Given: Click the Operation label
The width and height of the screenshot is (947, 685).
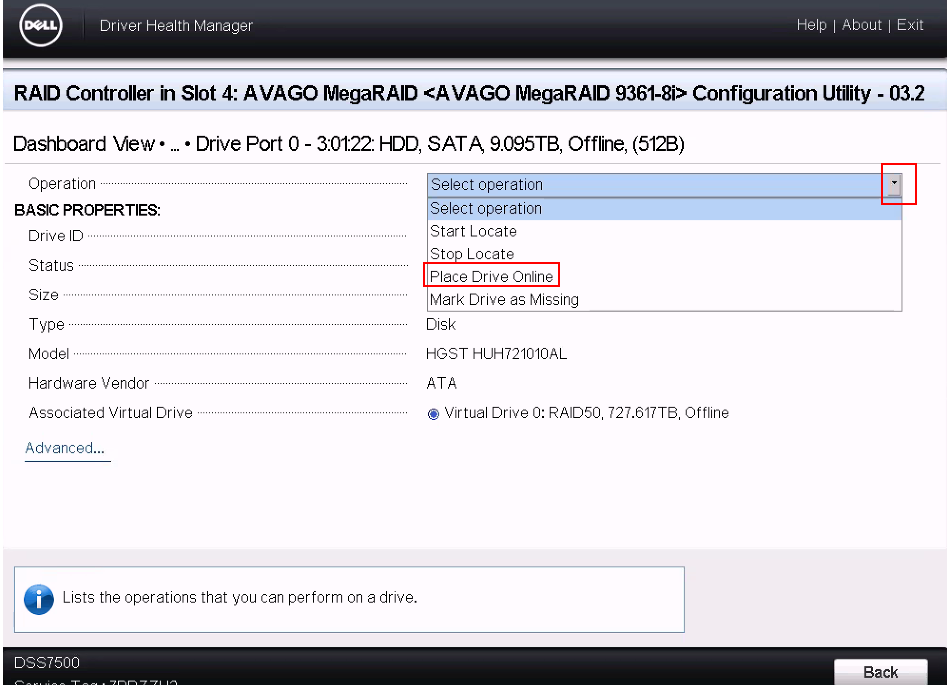Looking at the screenshot, I should pyautogui.click(x=62, y=184).
